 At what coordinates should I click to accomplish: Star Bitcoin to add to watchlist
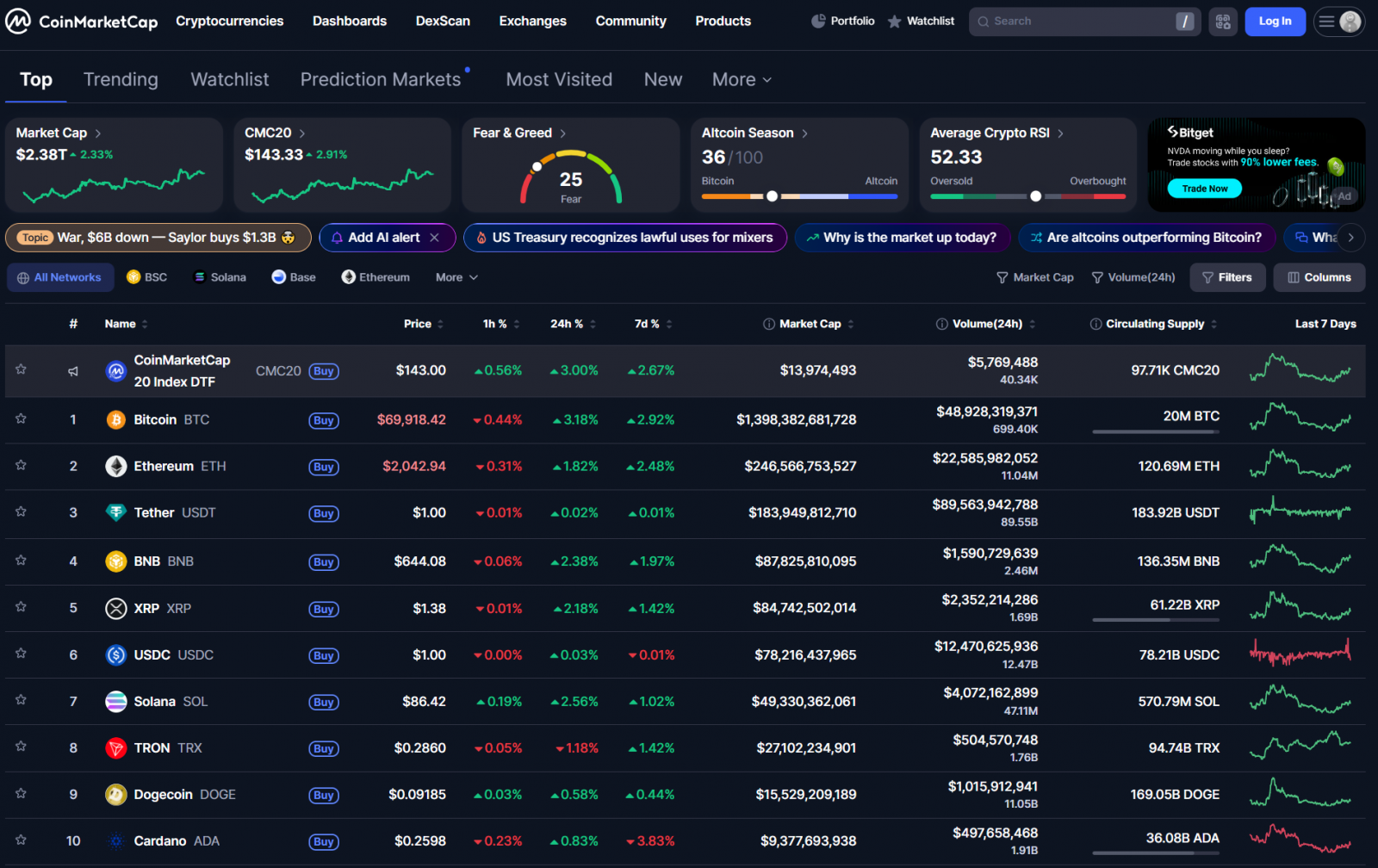tap(21, 419)
